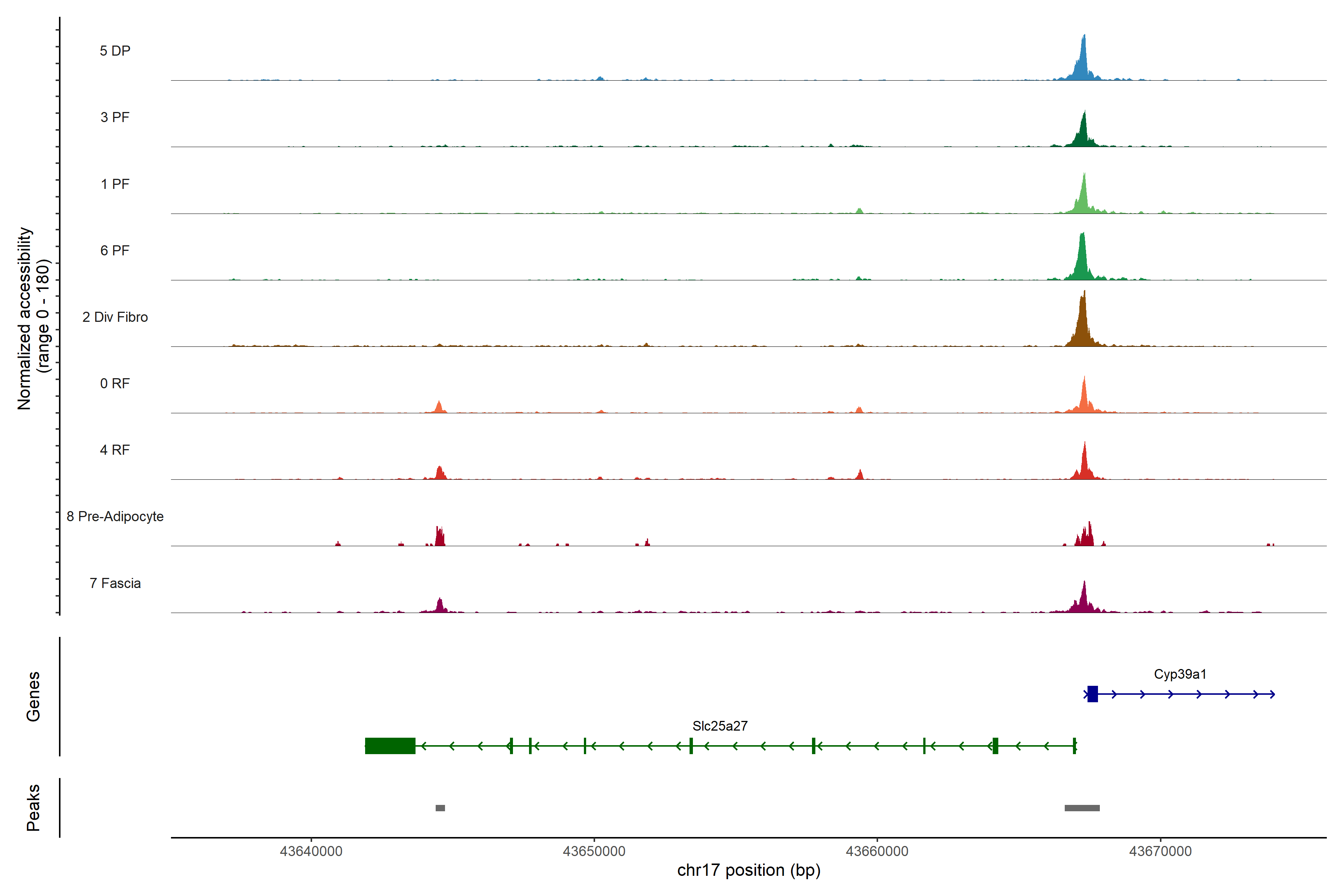Click the Peaks panel label
Screen dimensions: 1344x896
coord(33,807)
